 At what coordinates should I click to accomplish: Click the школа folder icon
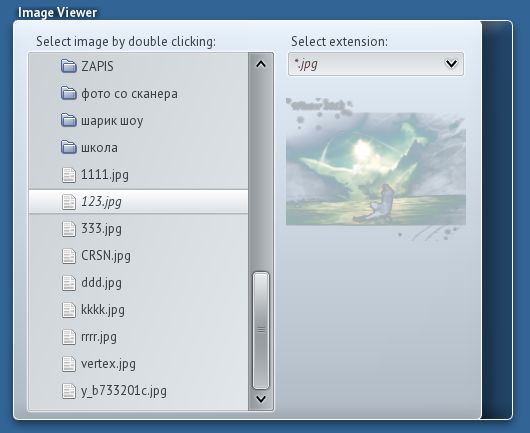(69, 147)
